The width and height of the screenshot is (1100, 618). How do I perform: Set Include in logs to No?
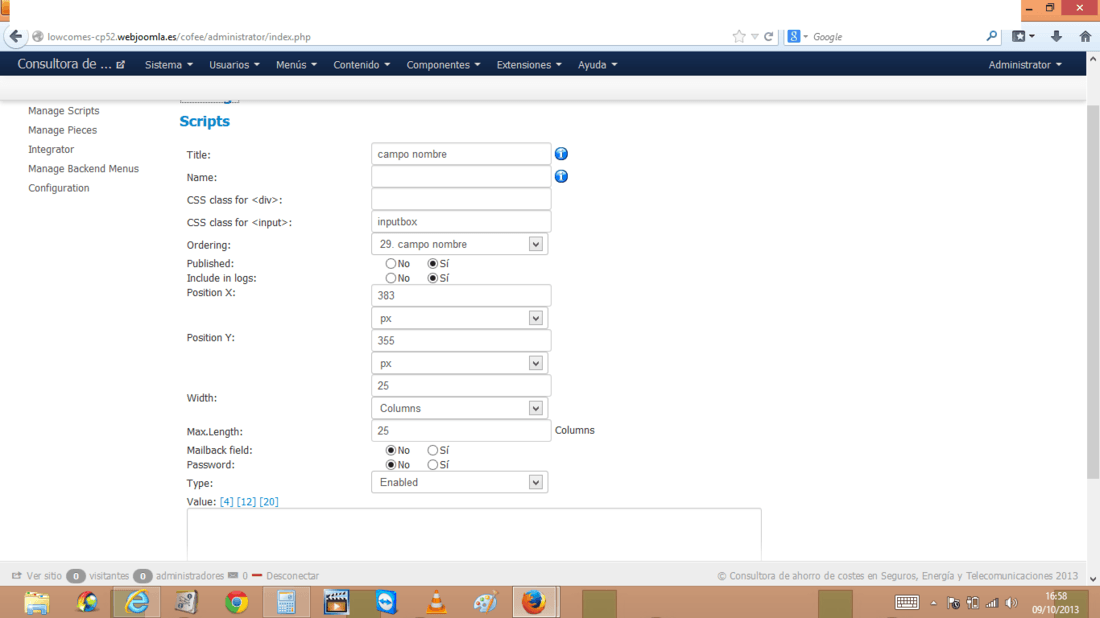coord(391,278)
